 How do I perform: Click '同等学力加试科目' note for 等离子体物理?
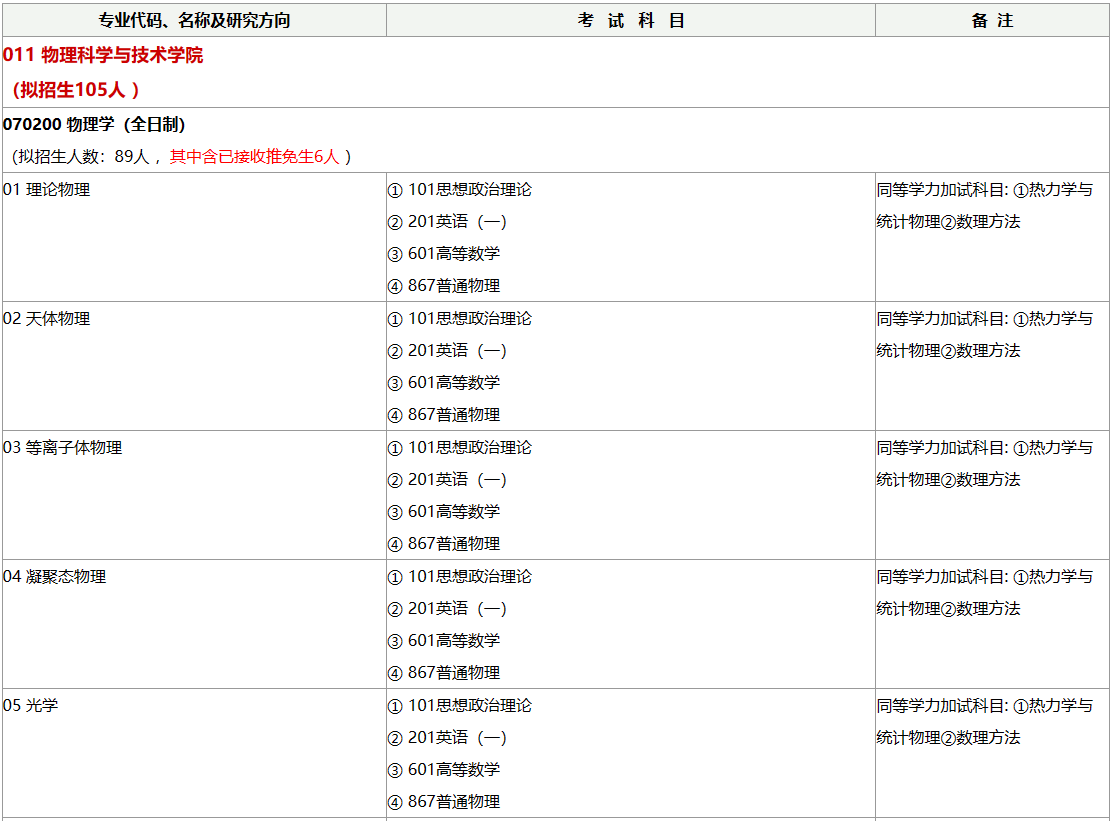[x=940, y=448]
